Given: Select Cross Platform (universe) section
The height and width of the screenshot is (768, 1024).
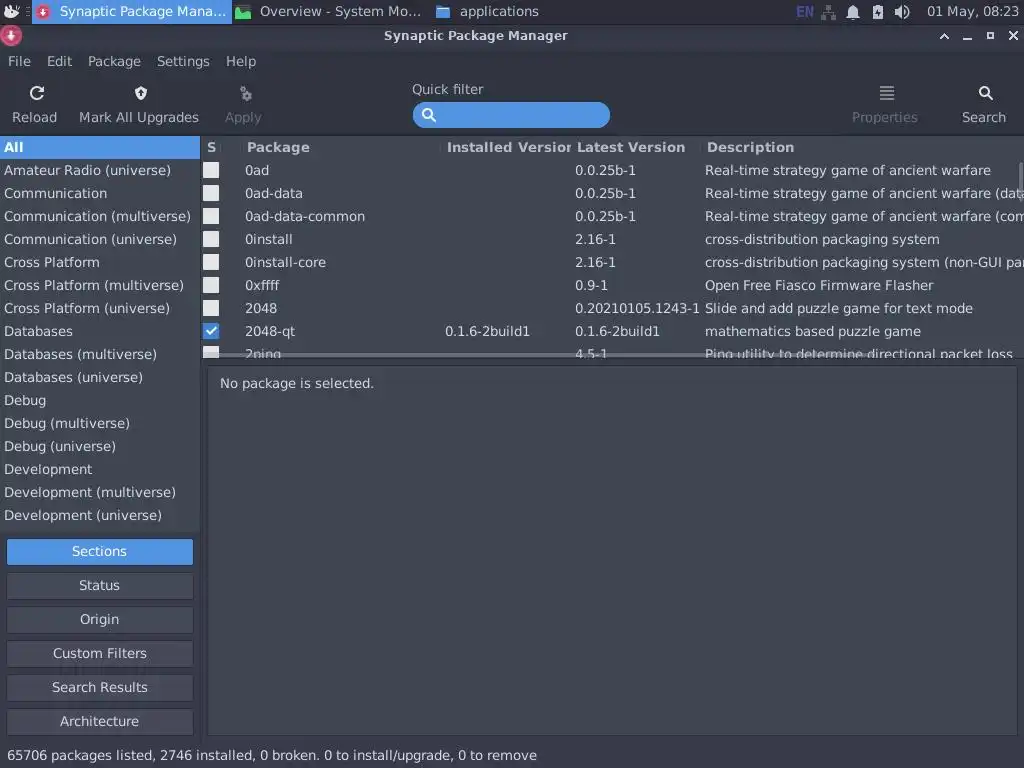Looking at the screenshot, I should coord(100,308).
